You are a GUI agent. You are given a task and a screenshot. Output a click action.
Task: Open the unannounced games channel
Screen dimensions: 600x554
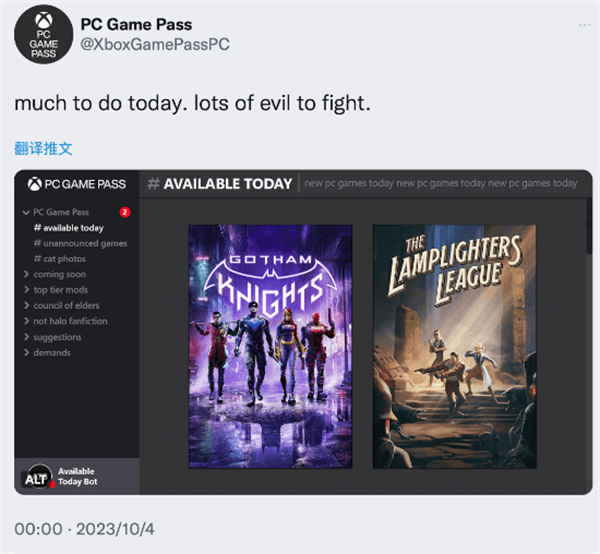pos(80,243)
